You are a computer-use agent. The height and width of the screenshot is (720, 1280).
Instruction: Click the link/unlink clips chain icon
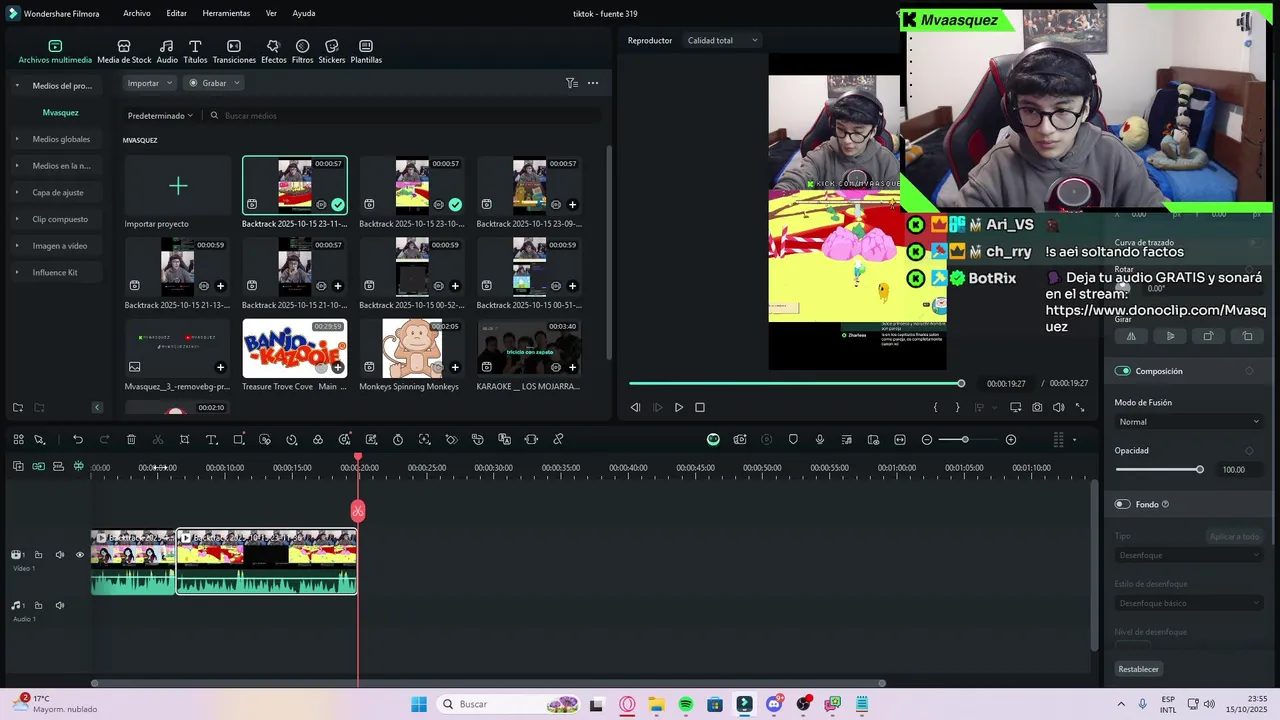tap(558, 440)
